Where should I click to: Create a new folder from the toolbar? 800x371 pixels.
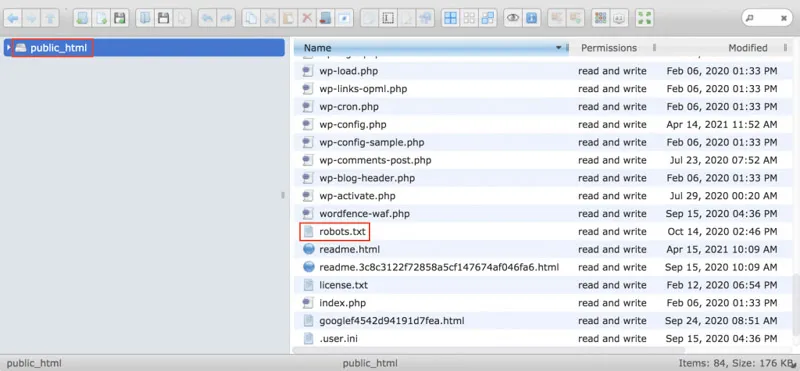pyautogui.click(x=83, y=19)
